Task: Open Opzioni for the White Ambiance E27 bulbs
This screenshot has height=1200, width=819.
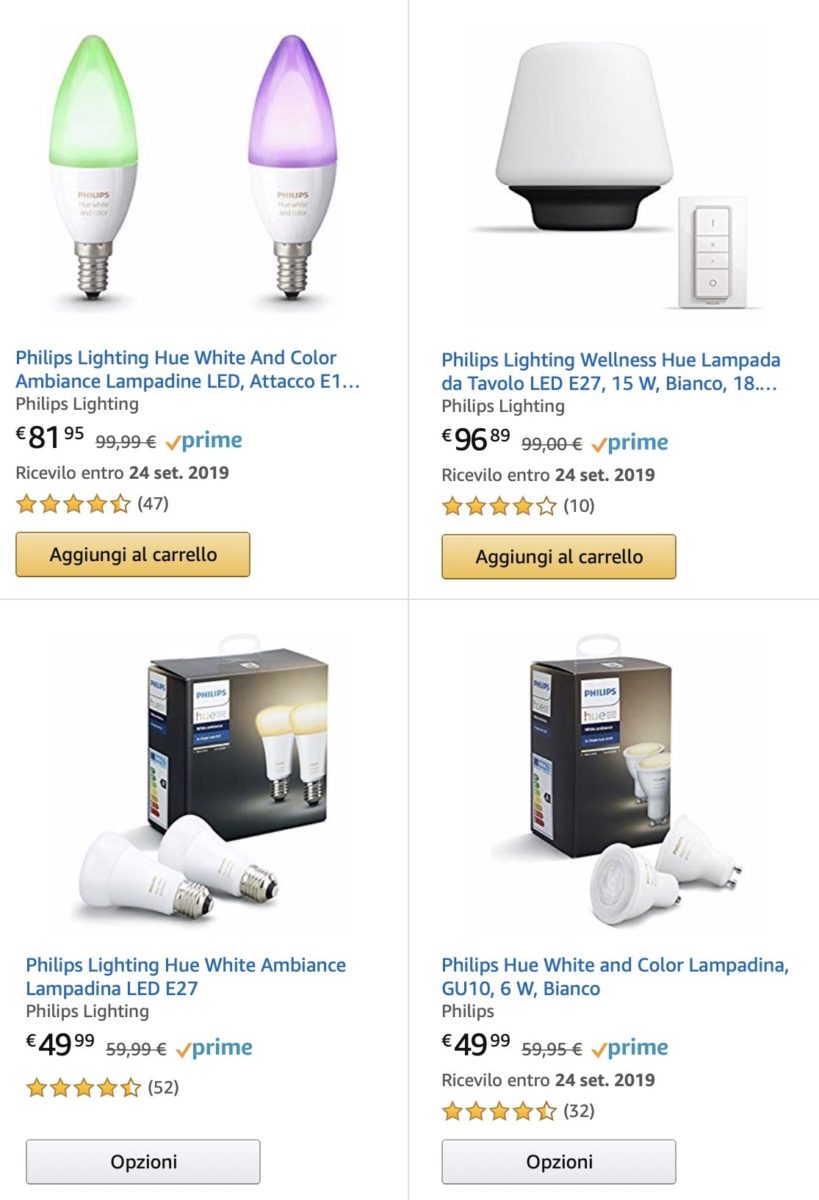Action: click(x=143, y=1161)
